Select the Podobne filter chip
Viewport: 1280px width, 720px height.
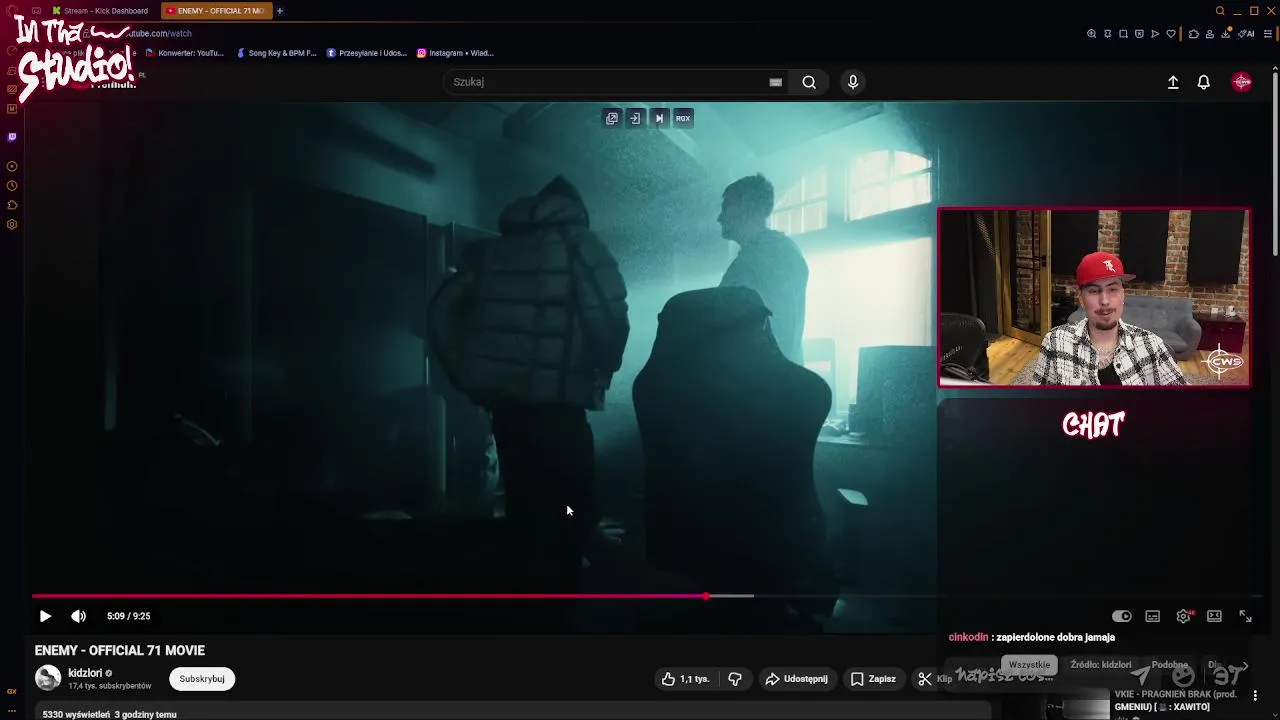[1169, 665]
